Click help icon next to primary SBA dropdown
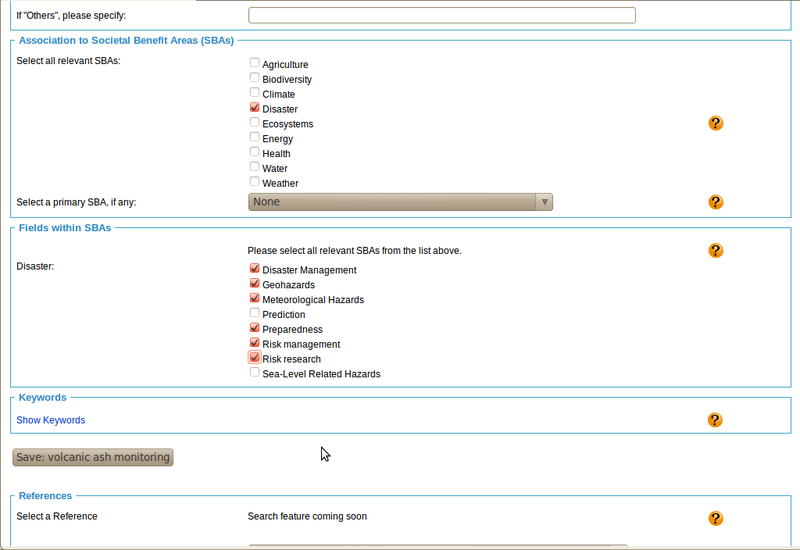The width and height of the screenshot is (800, 550). (x=715, y=202)
